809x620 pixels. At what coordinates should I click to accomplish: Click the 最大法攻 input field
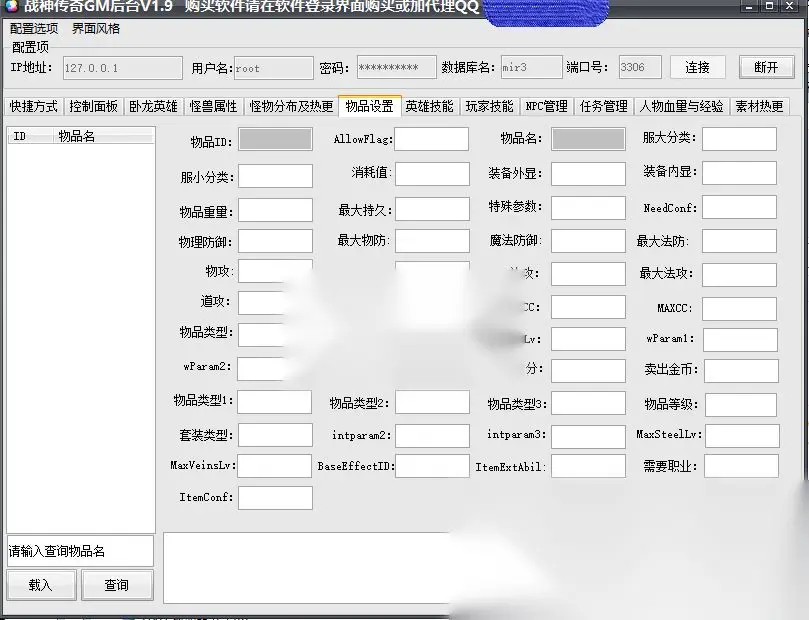(x=739, y=275)
